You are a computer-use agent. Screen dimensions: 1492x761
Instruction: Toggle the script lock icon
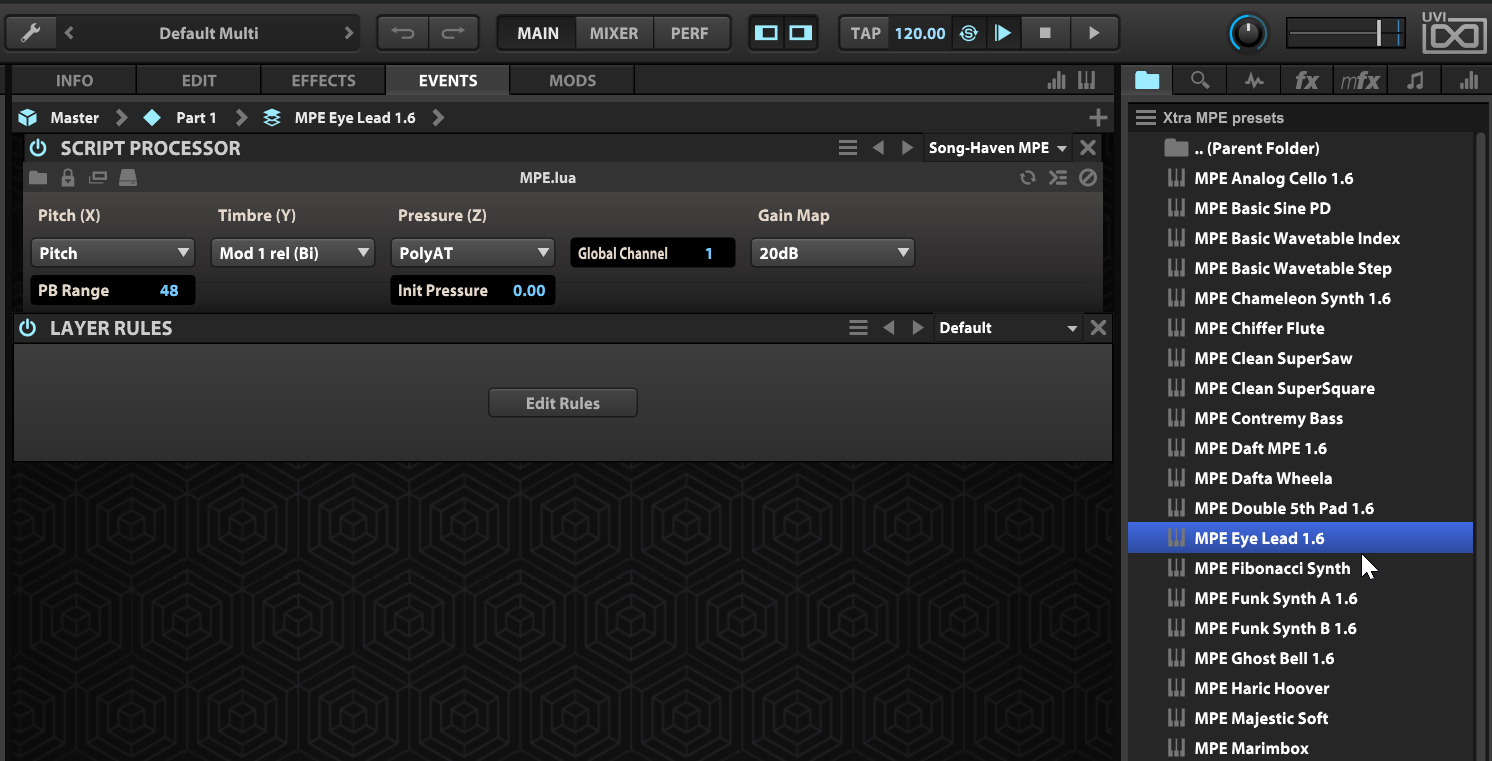click(x=68, y=178)
